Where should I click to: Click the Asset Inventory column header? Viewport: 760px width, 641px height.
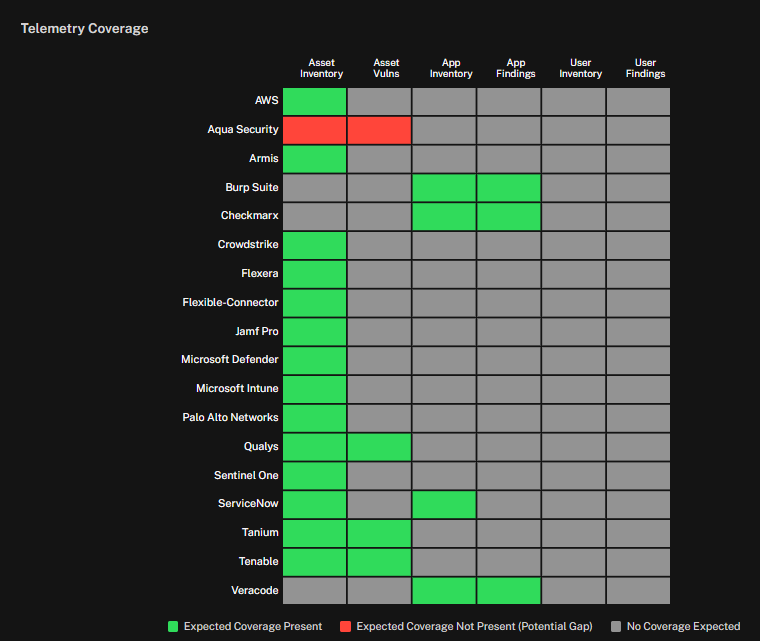pyautogui.click(x=321, y=68)
